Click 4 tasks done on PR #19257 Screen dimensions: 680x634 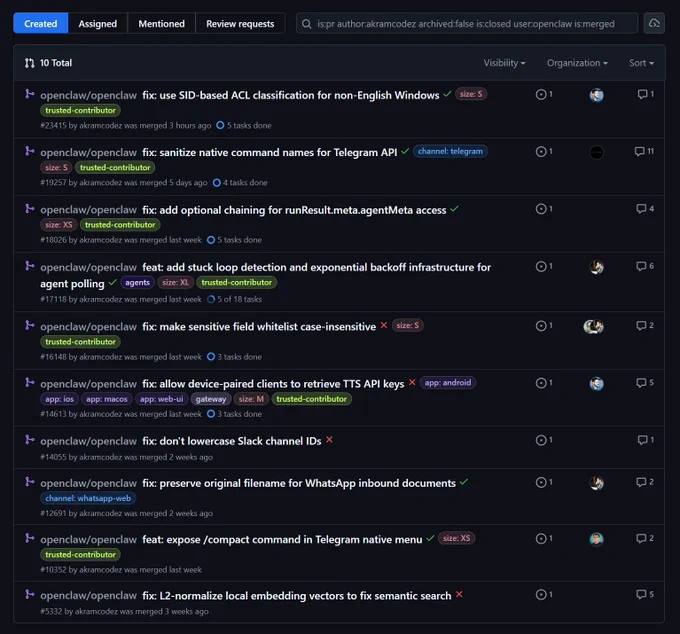[x=240, y=183]
